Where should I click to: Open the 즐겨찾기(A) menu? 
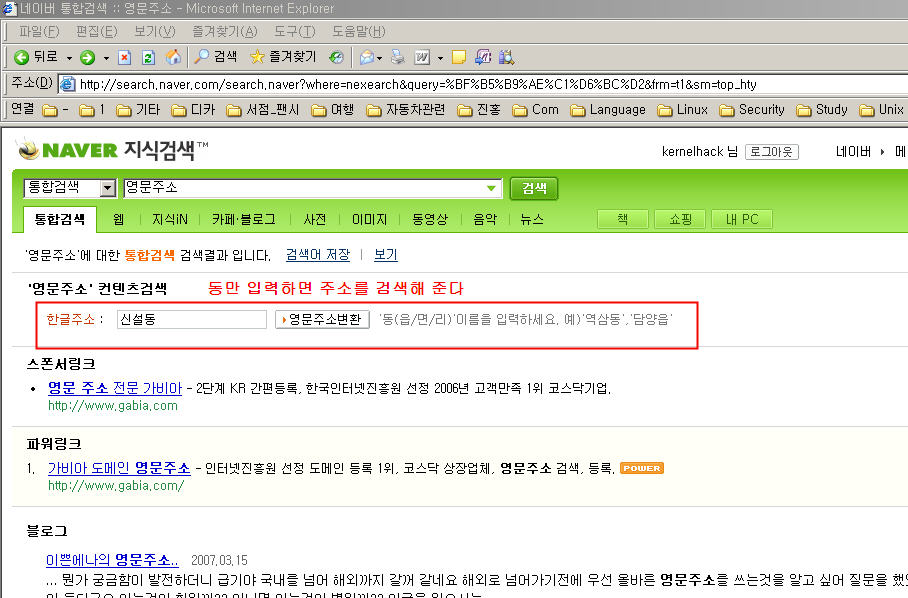225,32
